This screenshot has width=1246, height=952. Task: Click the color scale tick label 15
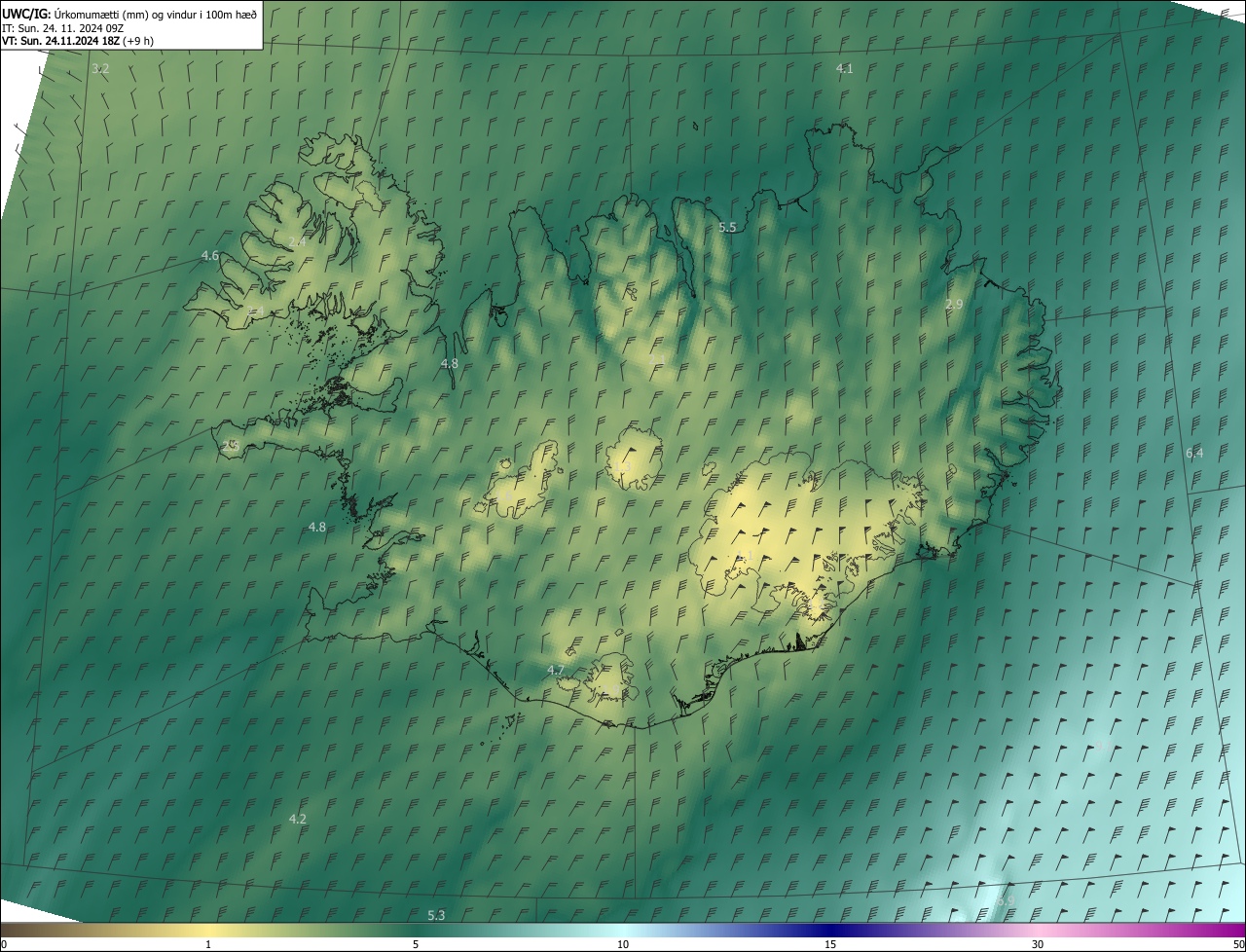[830, 944]
